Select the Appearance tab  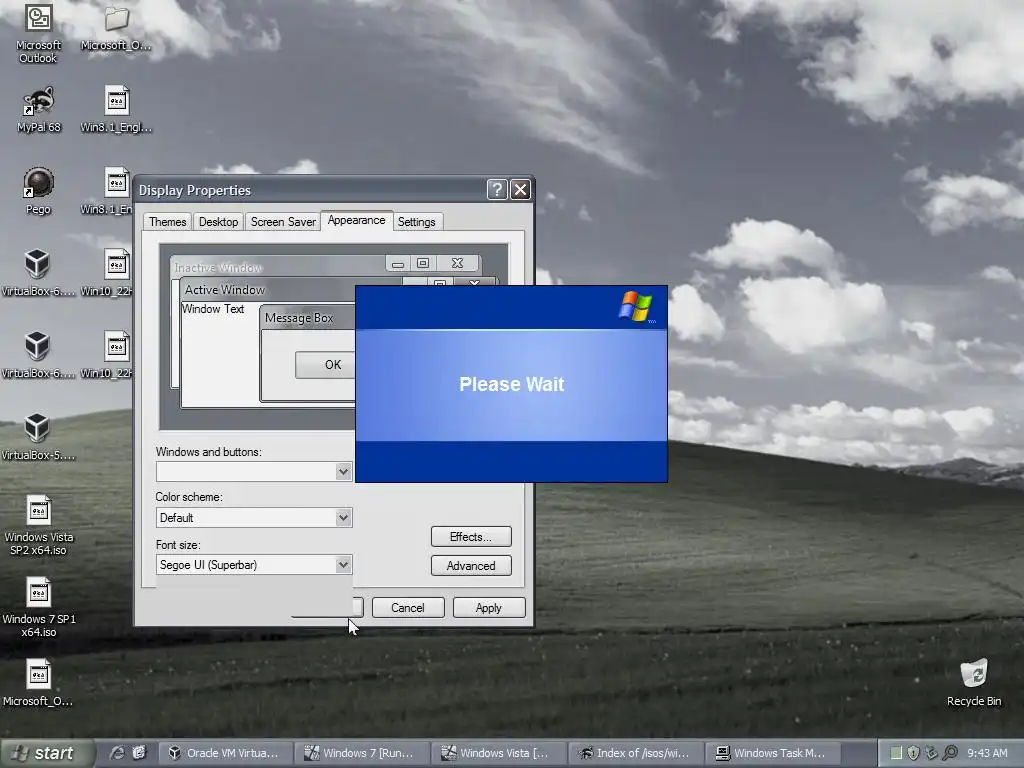[x=357, y=221]
